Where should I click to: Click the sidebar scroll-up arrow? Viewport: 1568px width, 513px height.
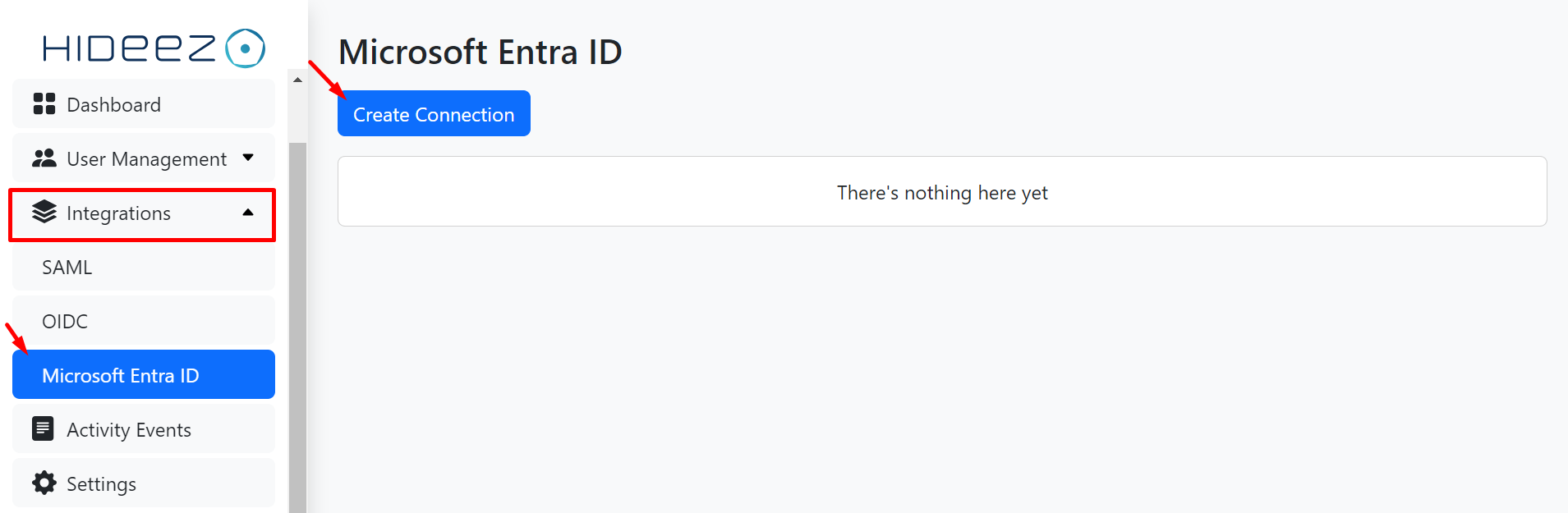(x=297, y=80)
